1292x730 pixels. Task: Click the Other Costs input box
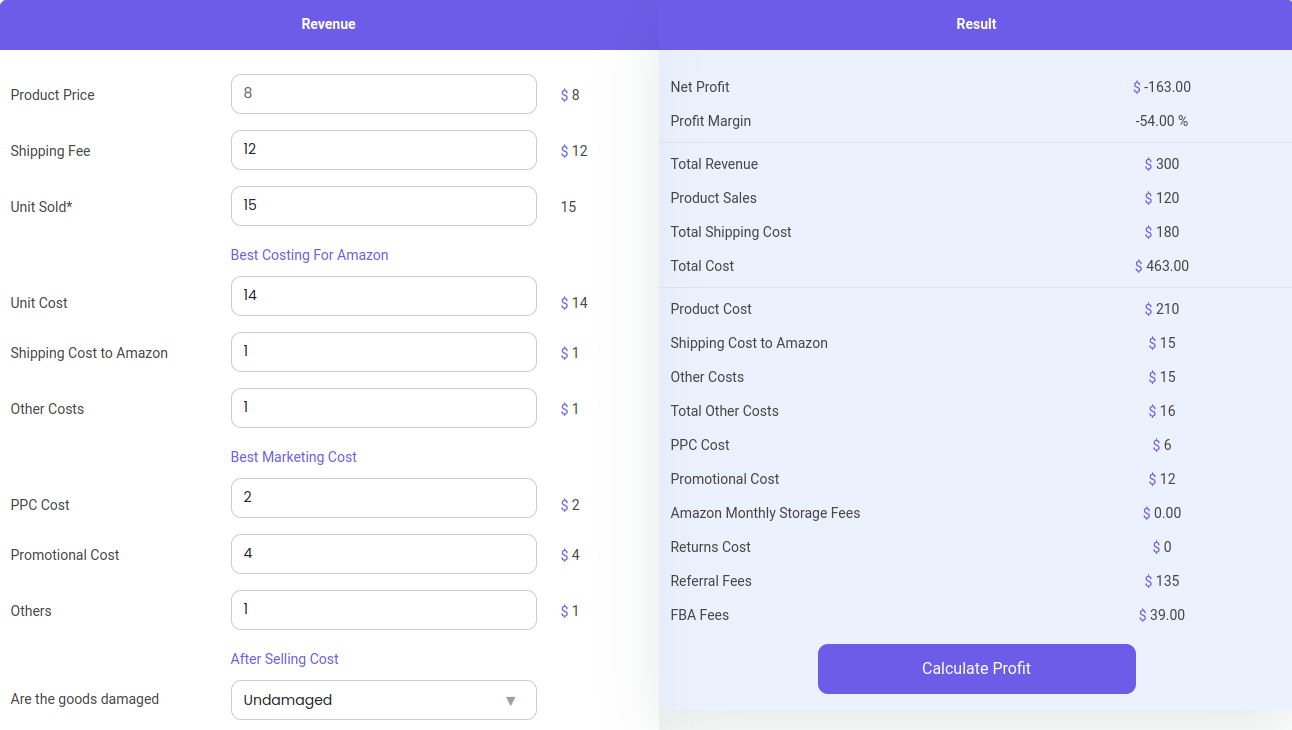point(383,408)
